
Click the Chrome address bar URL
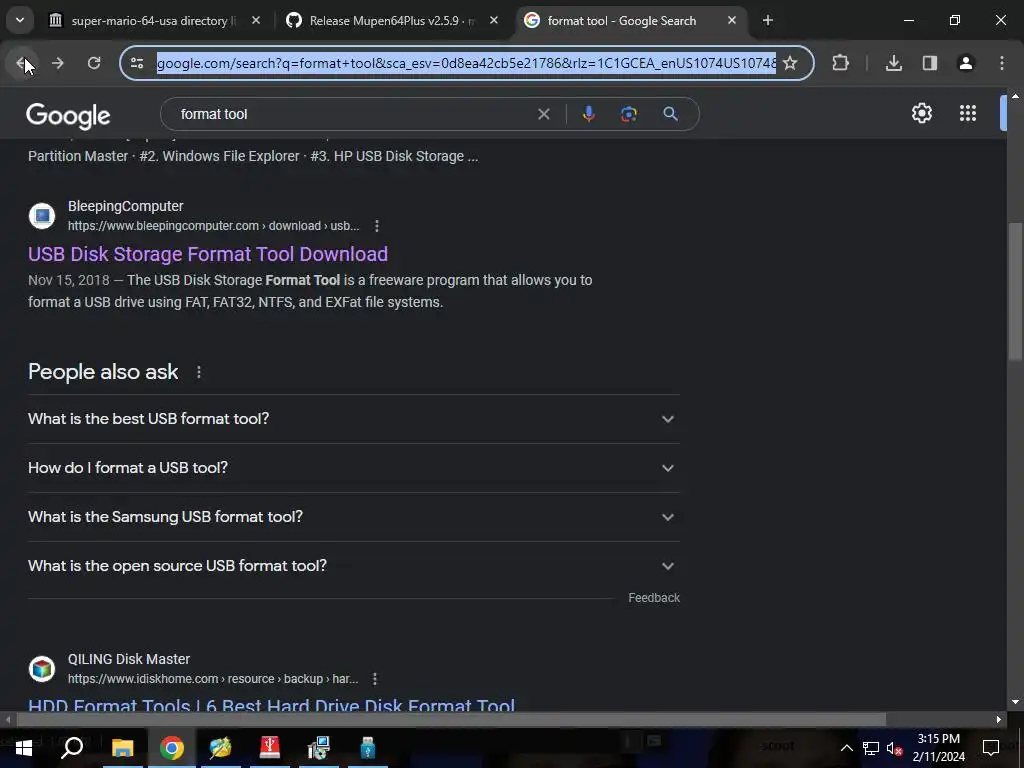[x=466, y=63]
